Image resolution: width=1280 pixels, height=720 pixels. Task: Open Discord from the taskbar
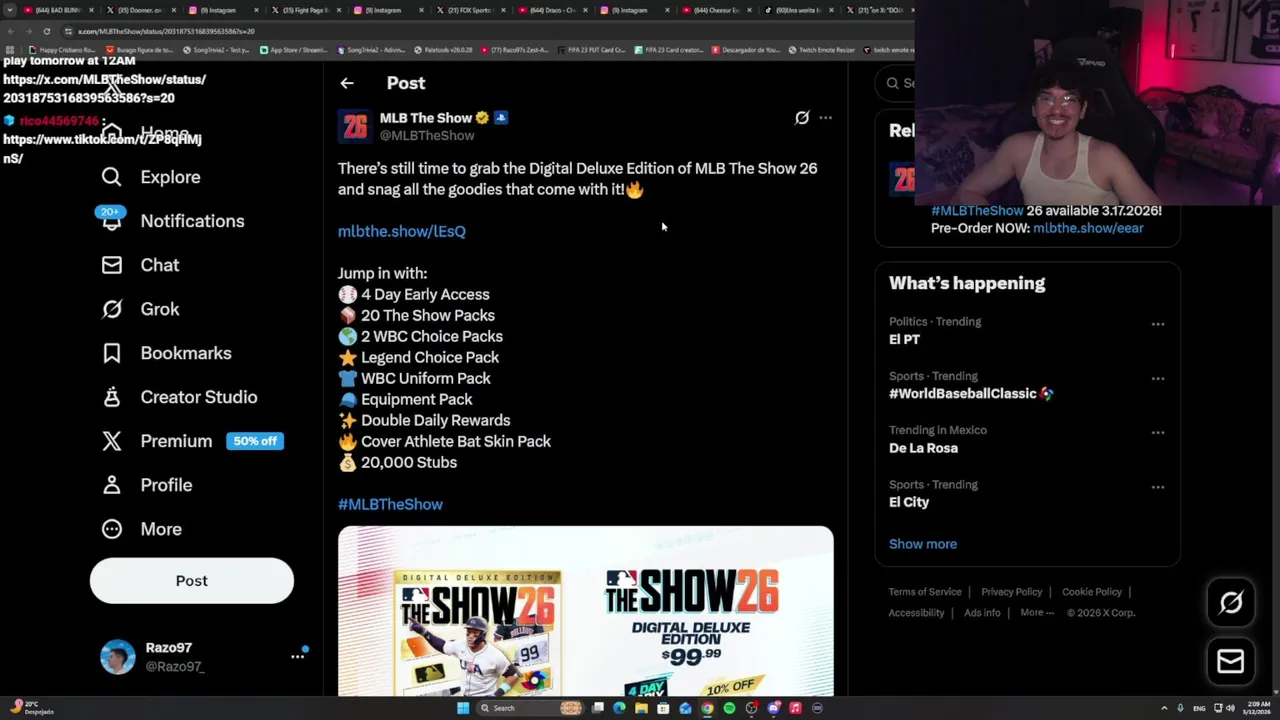click(773, 708)
